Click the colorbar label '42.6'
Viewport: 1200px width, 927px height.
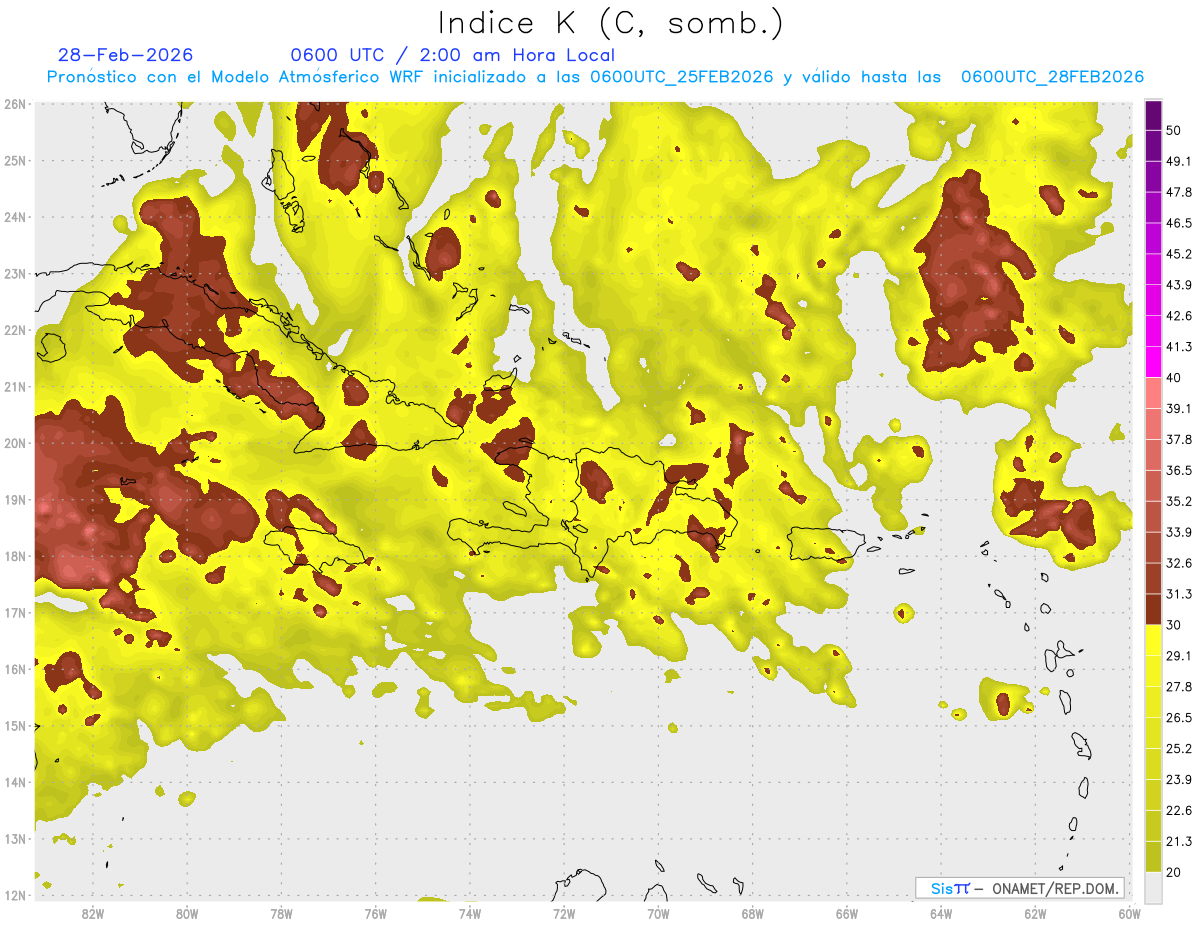tap(1179, 316)
